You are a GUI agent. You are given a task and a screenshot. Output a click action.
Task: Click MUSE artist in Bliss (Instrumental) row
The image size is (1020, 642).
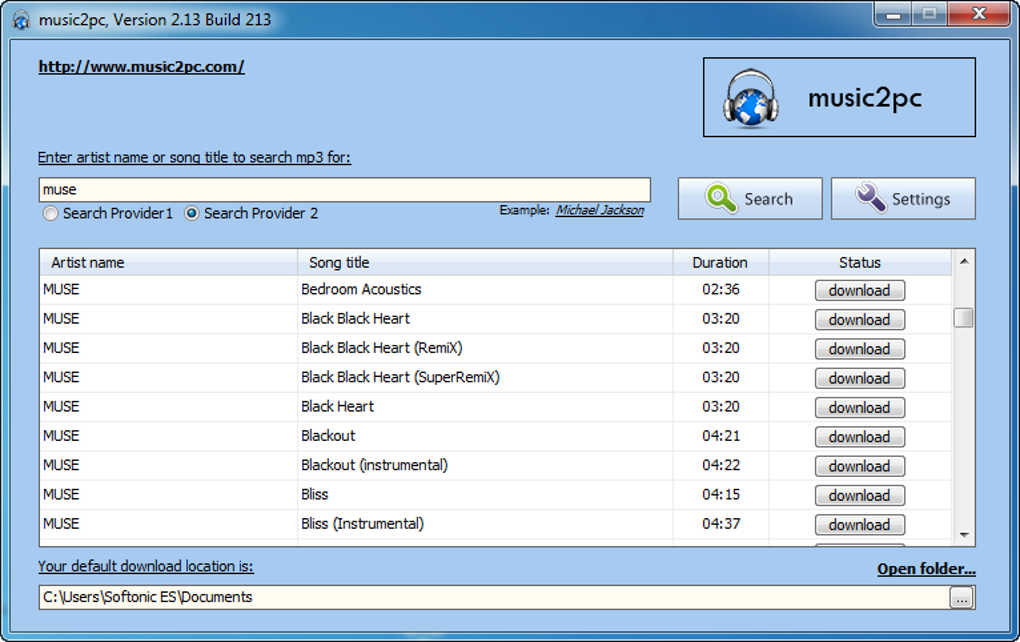[x=61, y=524]
